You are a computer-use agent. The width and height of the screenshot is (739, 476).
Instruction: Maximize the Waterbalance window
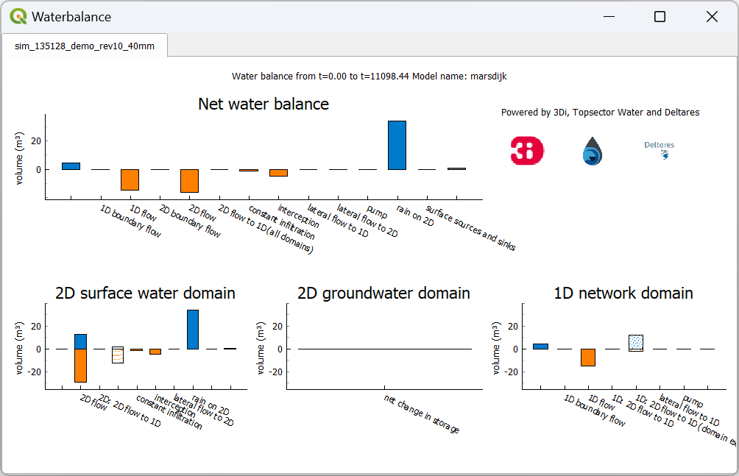click(660, 16)
